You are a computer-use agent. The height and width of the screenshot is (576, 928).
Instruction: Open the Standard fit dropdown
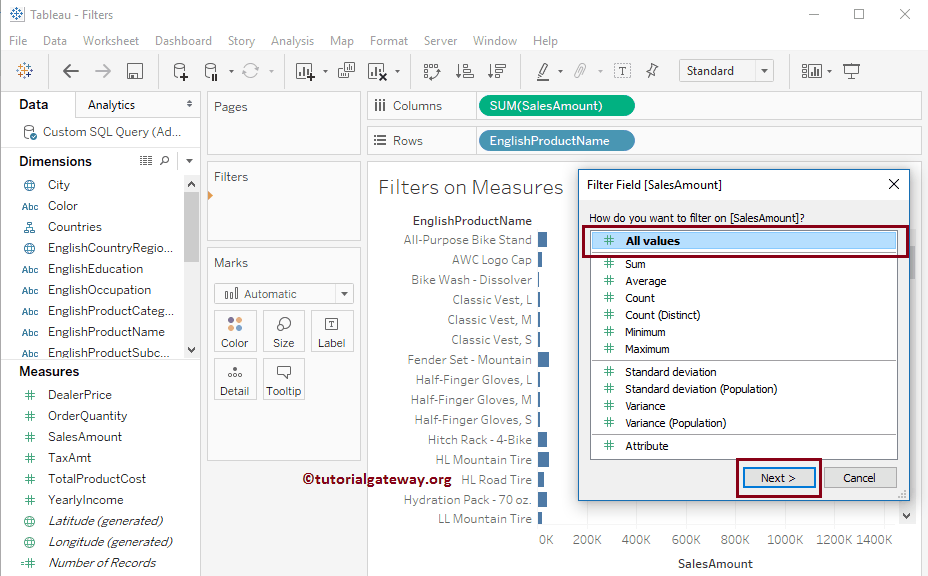[726, 71]
